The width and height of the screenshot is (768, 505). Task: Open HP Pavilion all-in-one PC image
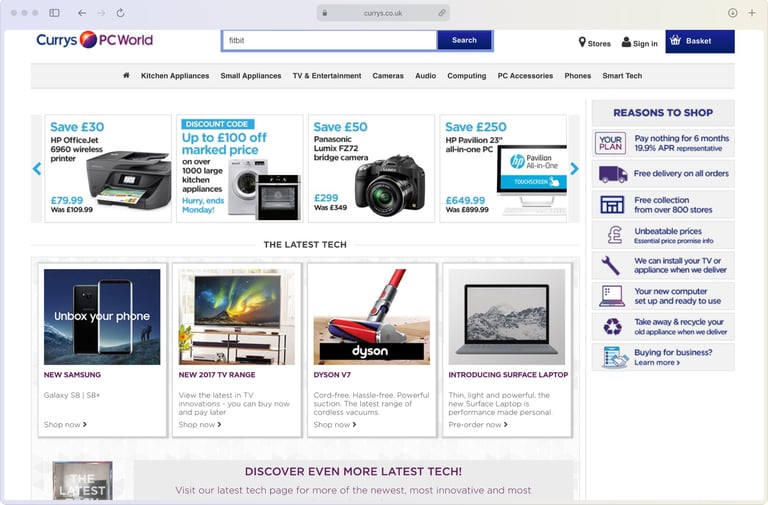[532, 179]
